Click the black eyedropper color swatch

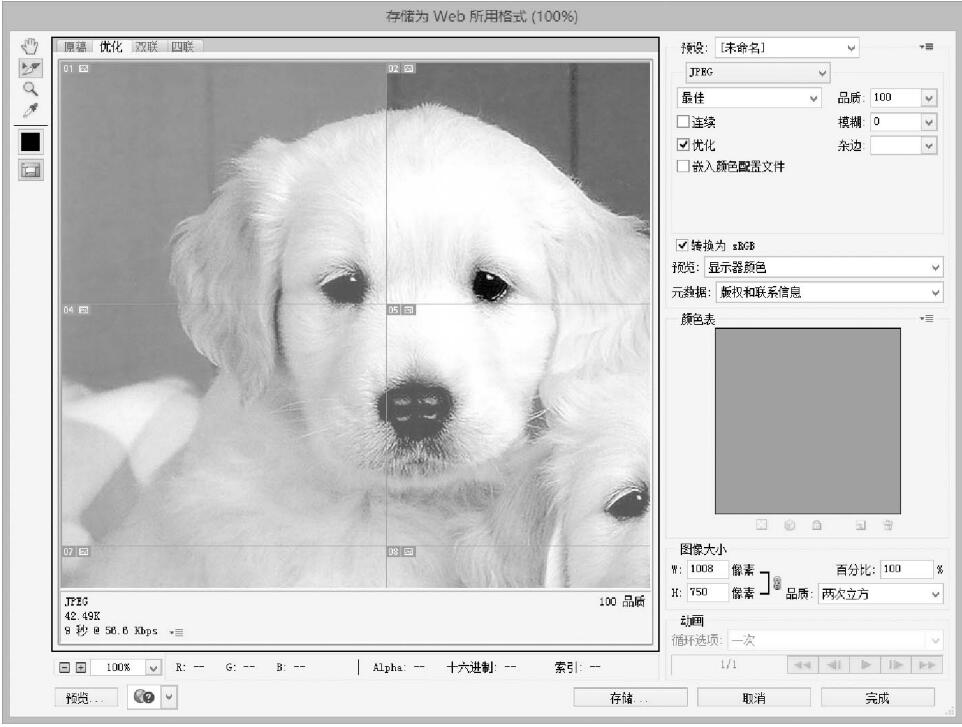click(x=30, y=141)
